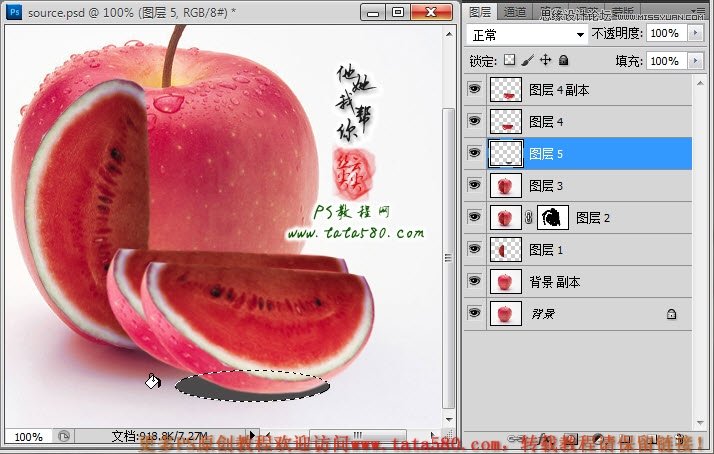Enable lock position move icon
714x454 pixels.
[x=545, y=60]
